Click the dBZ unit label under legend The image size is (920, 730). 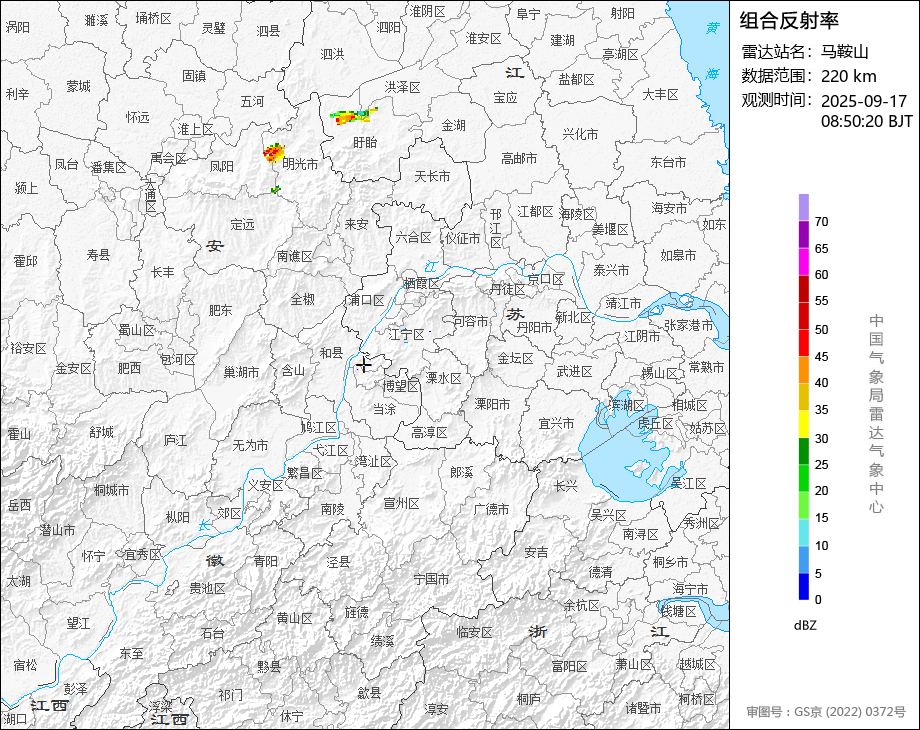point(805,625)
